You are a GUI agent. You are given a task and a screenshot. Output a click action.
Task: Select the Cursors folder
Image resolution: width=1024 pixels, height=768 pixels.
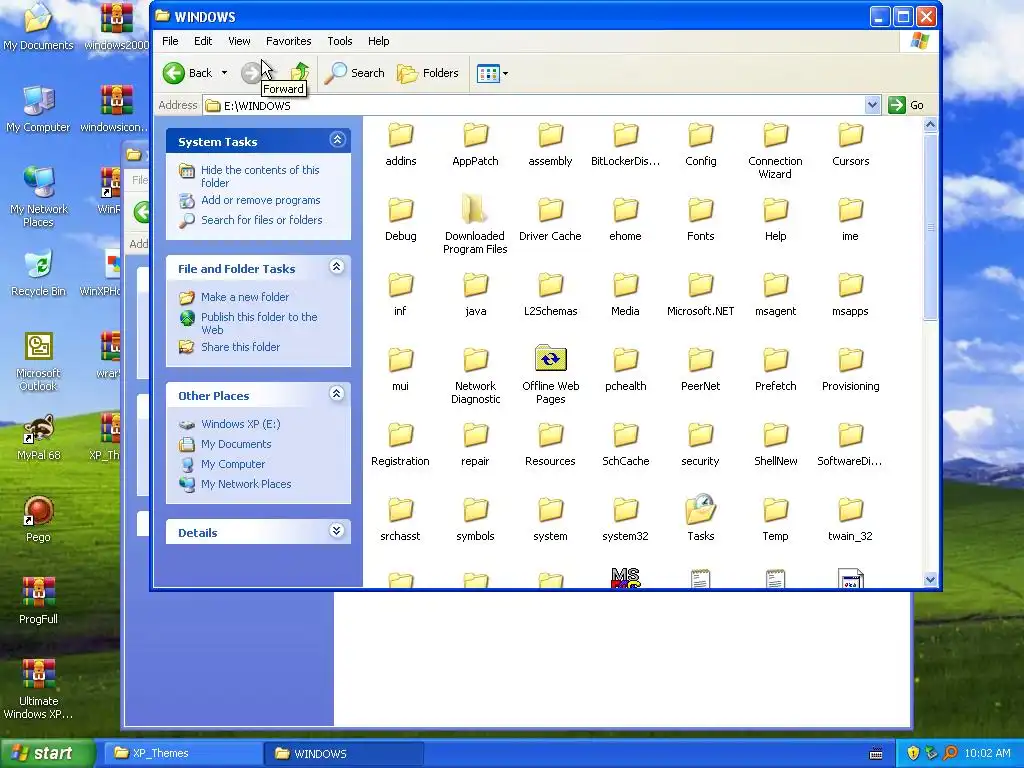[850, 144]
